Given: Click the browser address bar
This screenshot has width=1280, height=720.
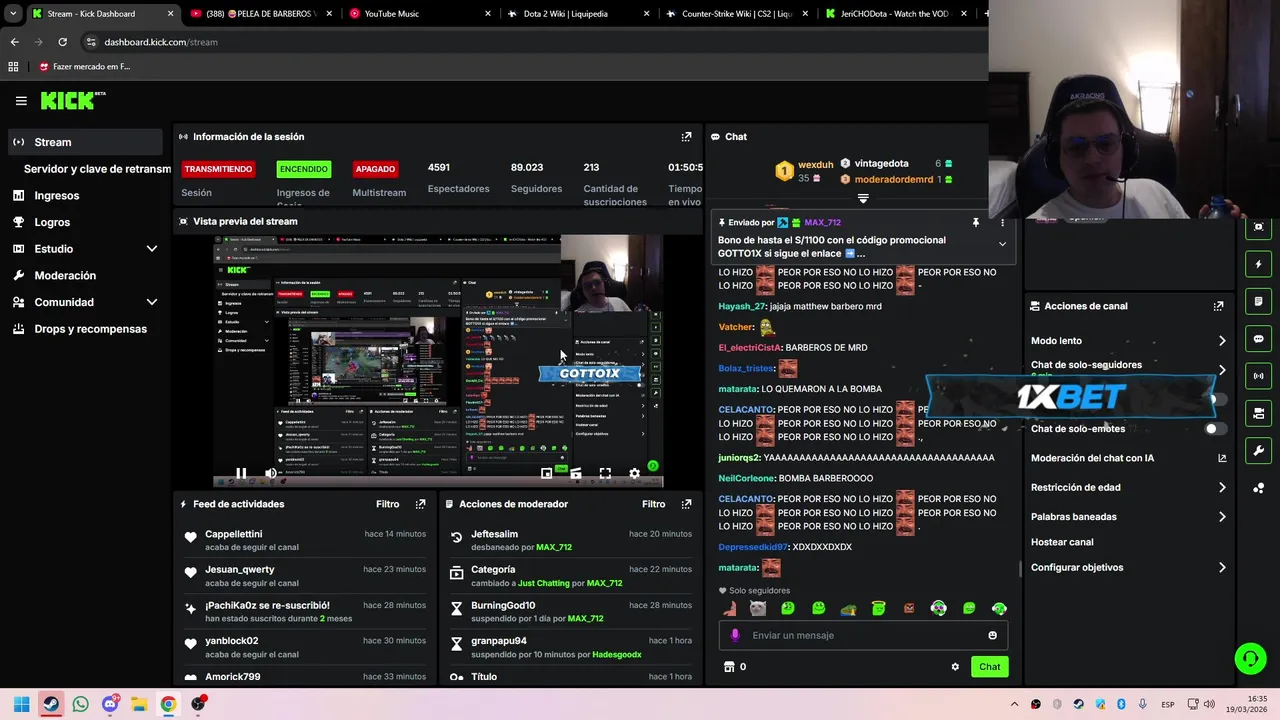Looking at the screenshot, I should [530, 42].
